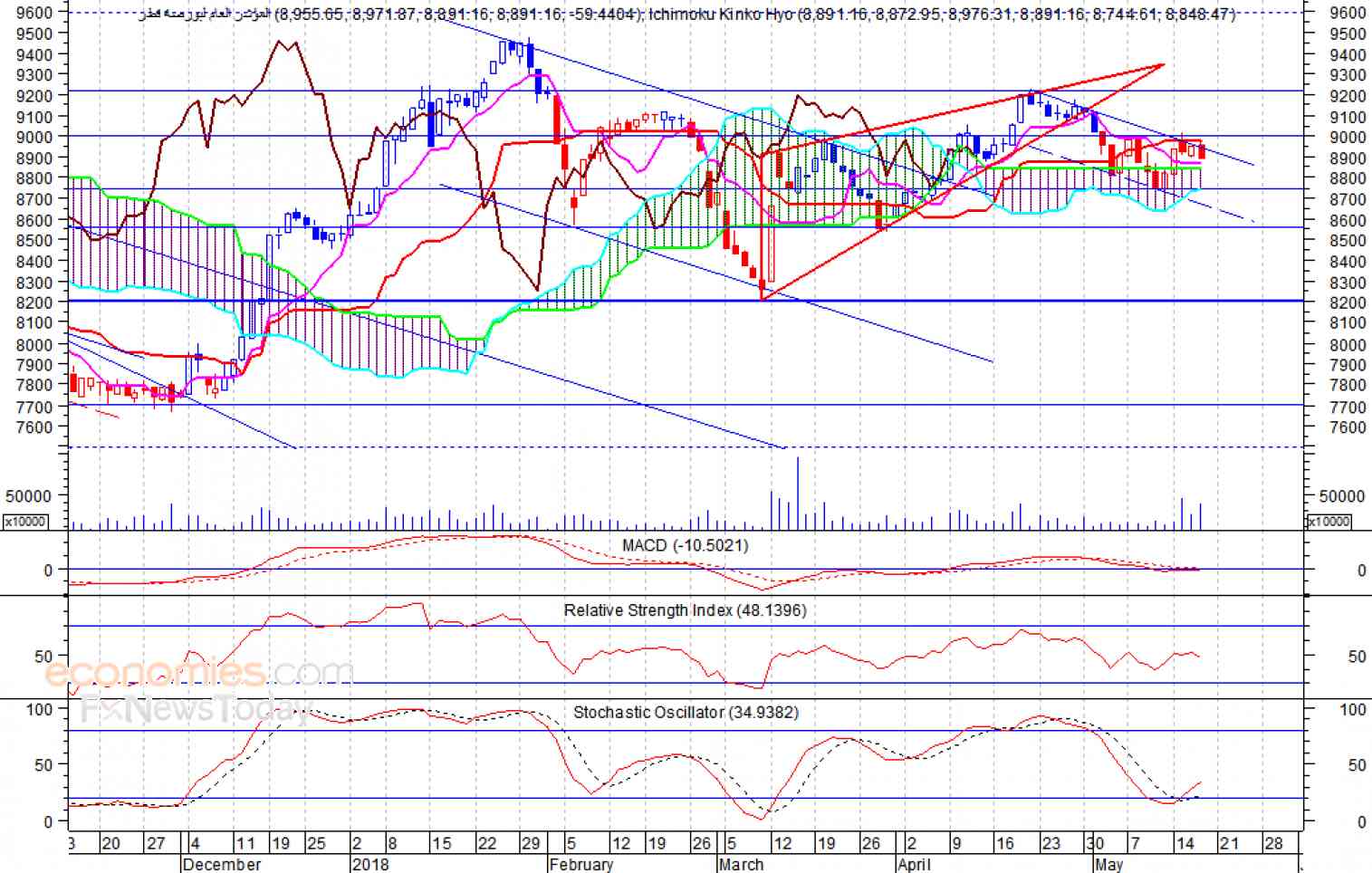Click the 50000 volume label on left
Image resolution: width=1372 pixels, height=873 pixels.
[x=30, y=496]
